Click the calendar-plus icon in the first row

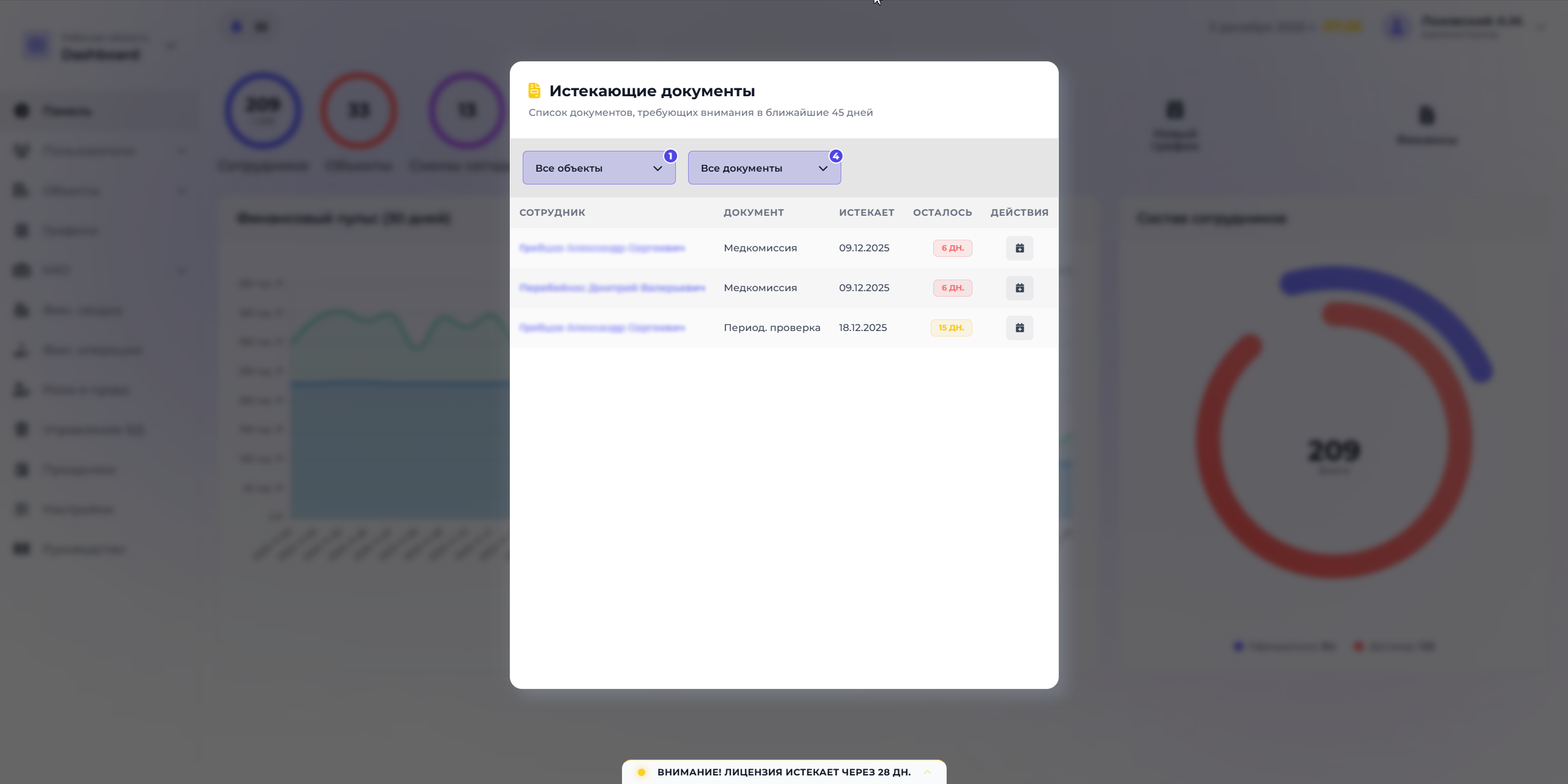point(1019,248)
